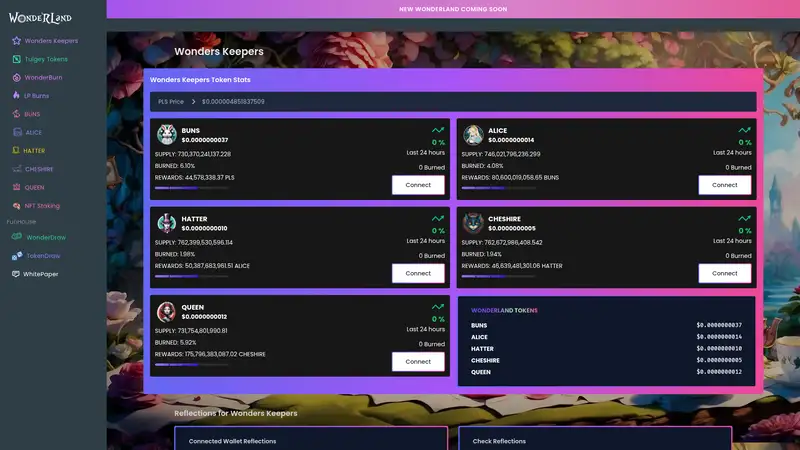
Task: Click the WonderBurn sidebar icon
Action: (x=16, y=78)
